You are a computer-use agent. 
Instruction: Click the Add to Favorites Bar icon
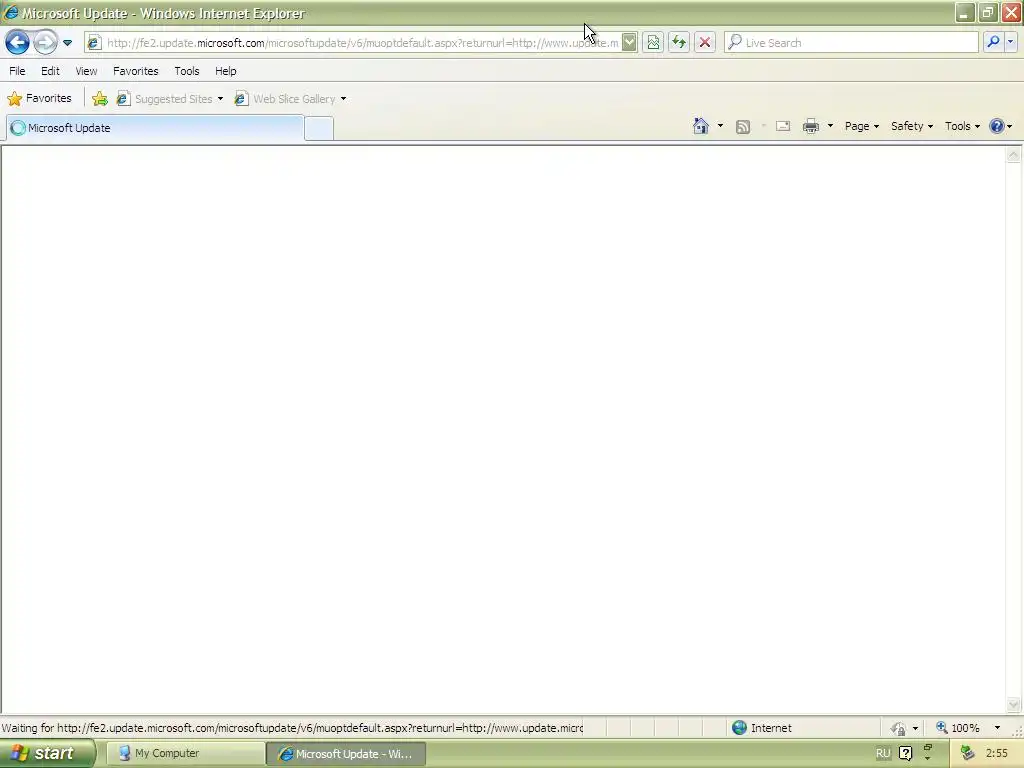[x=100, y=99]
